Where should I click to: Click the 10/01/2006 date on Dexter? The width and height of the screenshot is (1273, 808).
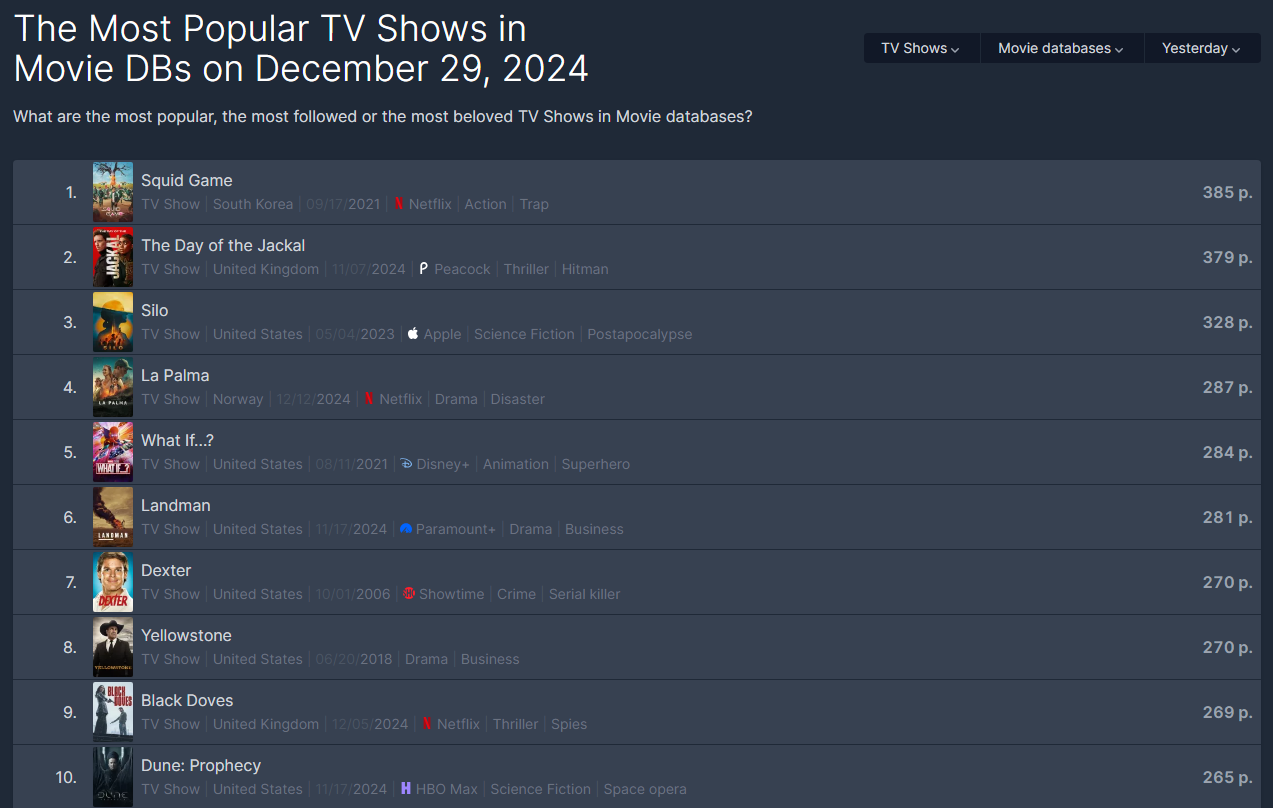click(x=353, y=594)
